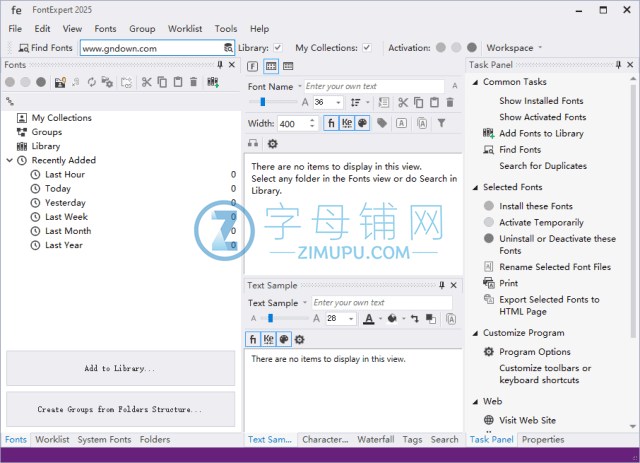This screenshot has height=463, width=640.
Task: Toggle the tiles view mode button
Action: (x=271, y=66)
